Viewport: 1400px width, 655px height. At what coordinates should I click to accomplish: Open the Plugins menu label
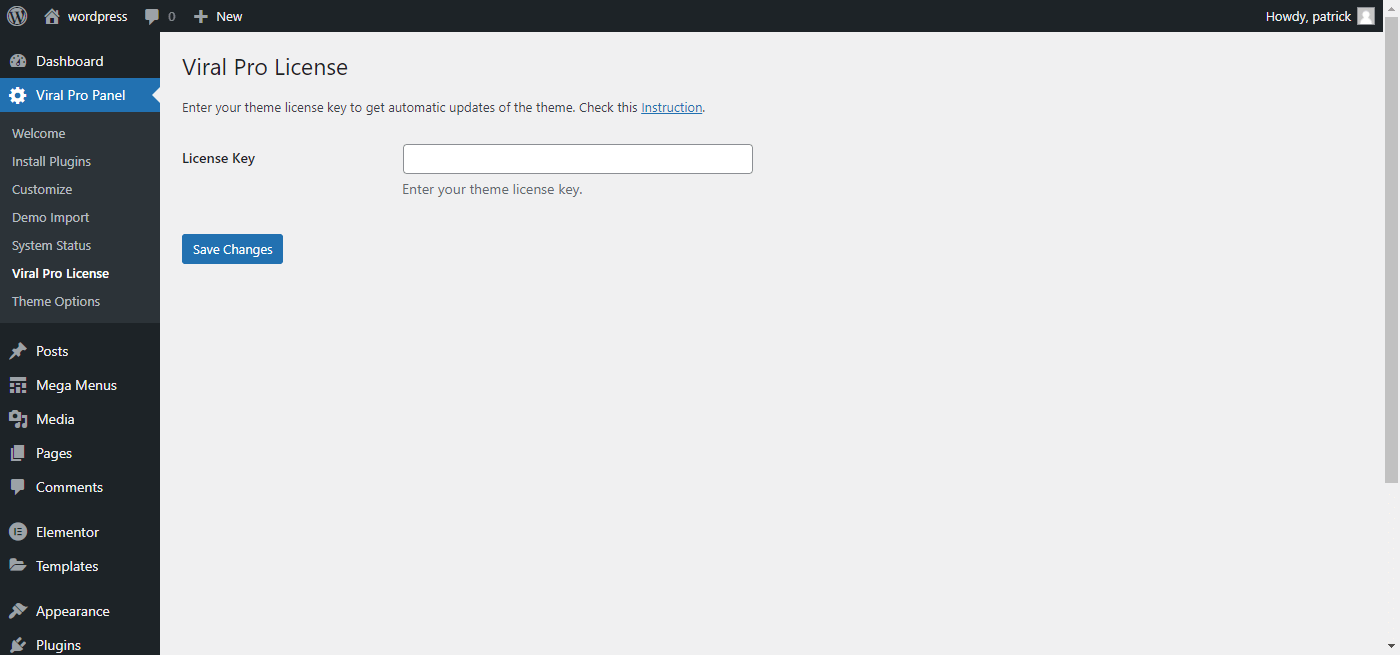pos(58,645)
